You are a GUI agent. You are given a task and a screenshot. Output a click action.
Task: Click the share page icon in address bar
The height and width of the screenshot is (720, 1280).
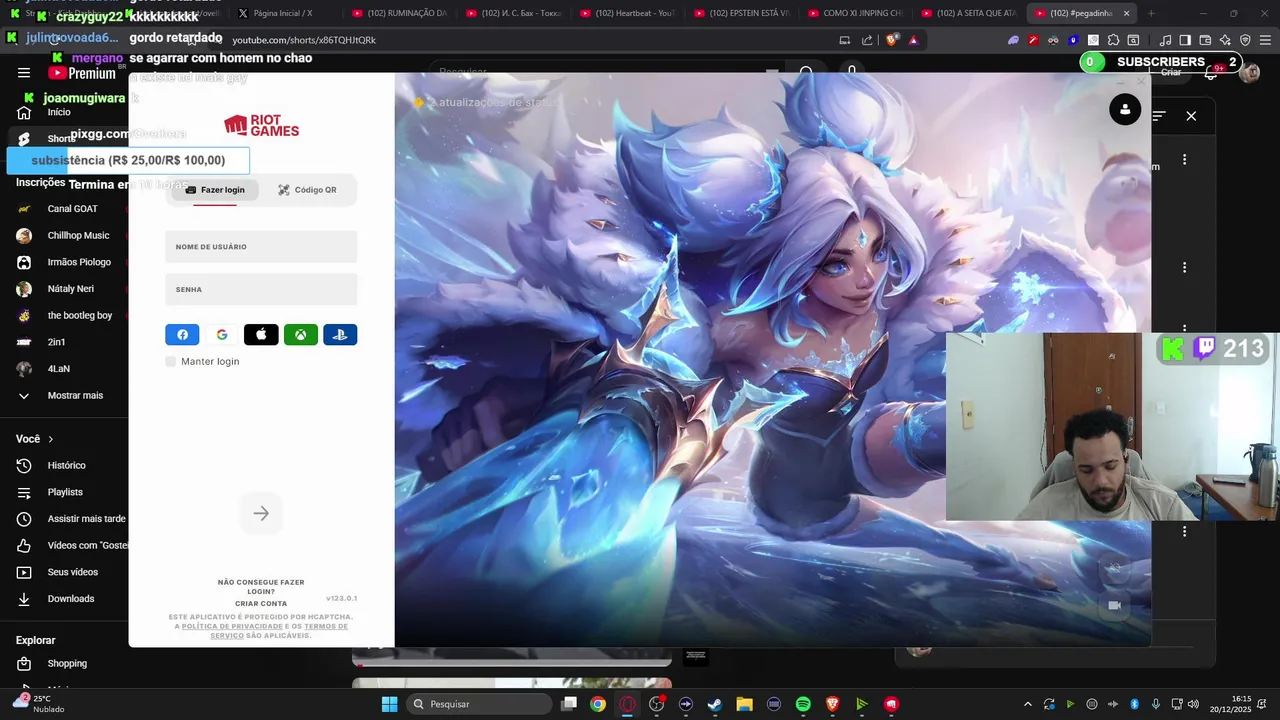point(867,40)
